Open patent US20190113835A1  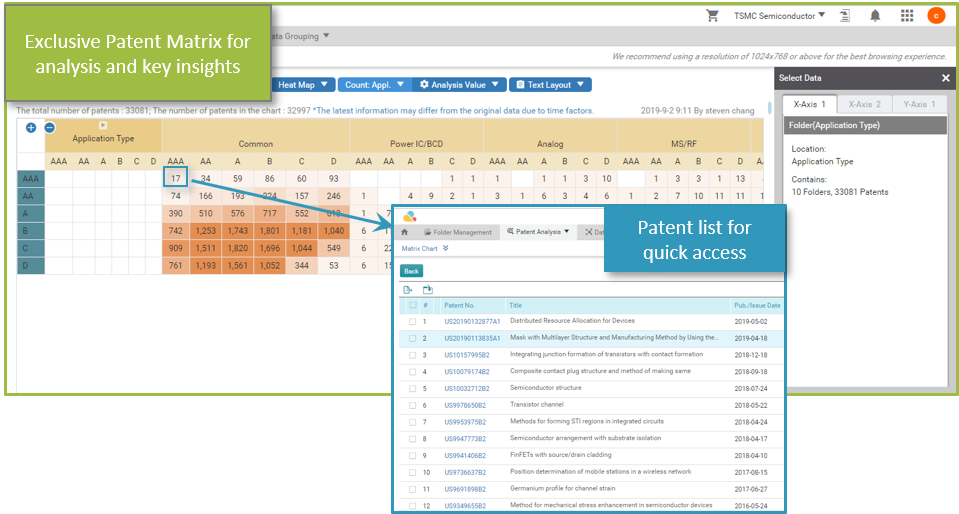tap(472, 338)
